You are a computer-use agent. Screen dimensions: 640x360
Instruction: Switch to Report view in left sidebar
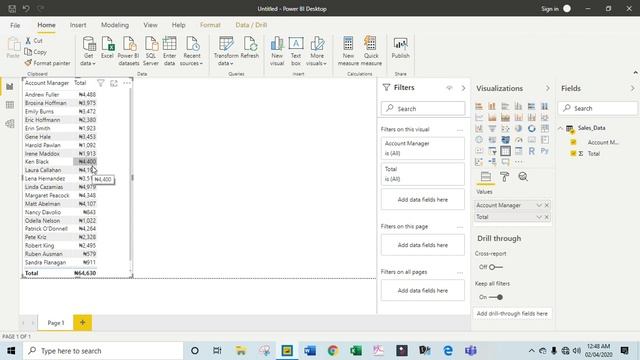(10, 87)
